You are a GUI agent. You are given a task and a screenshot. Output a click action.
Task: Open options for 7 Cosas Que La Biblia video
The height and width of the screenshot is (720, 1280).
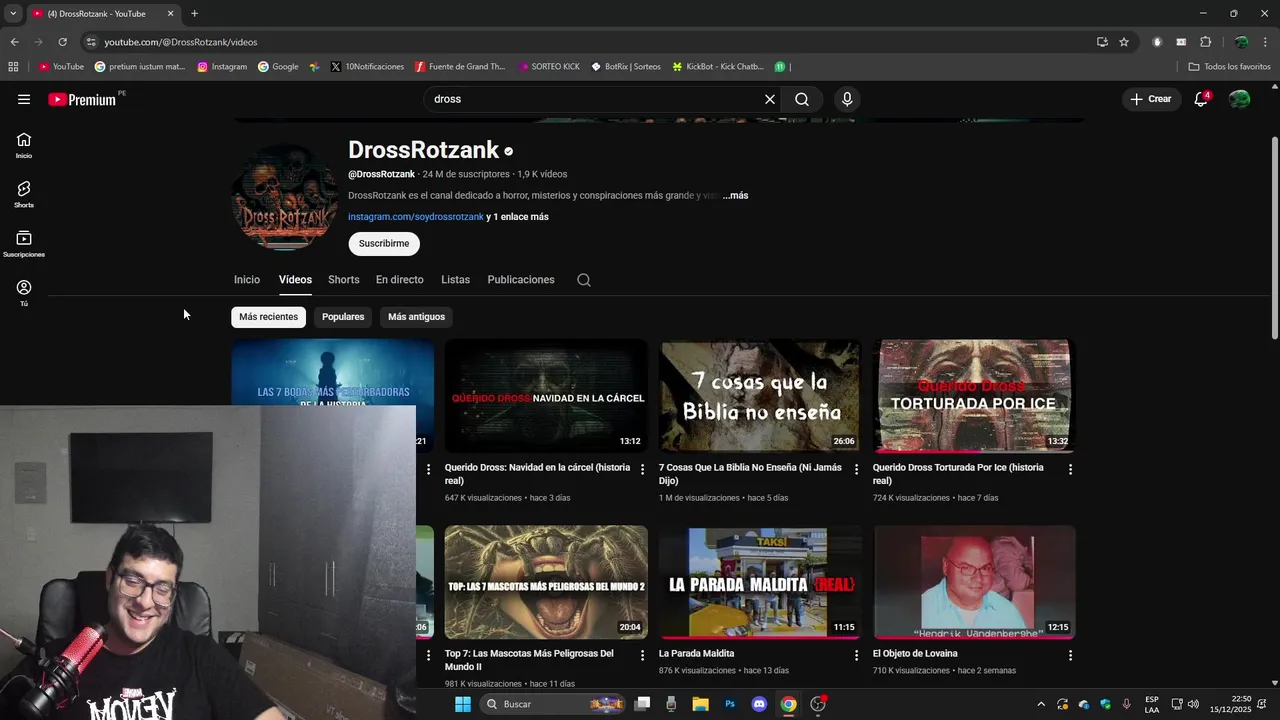[x=856, y=469]
